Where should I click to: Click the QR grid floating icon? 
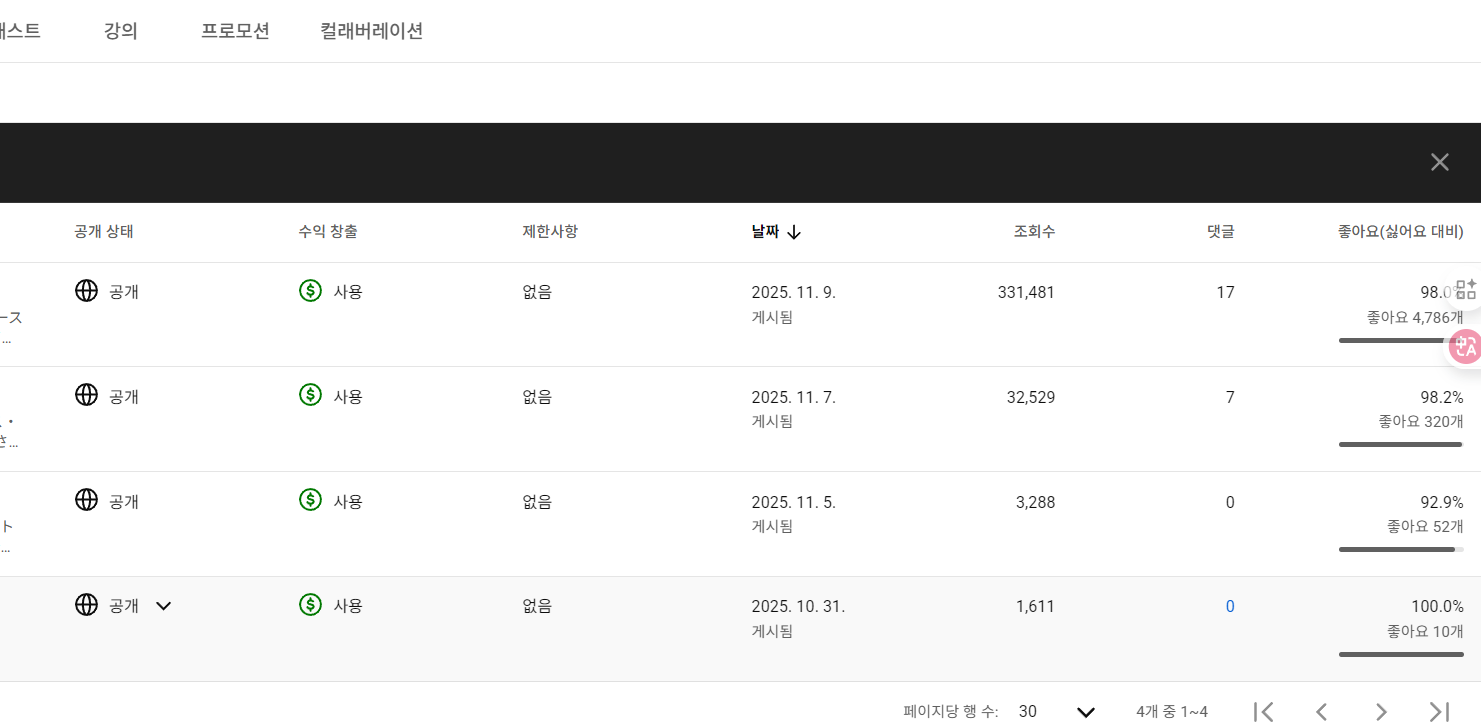point(1466,290)
